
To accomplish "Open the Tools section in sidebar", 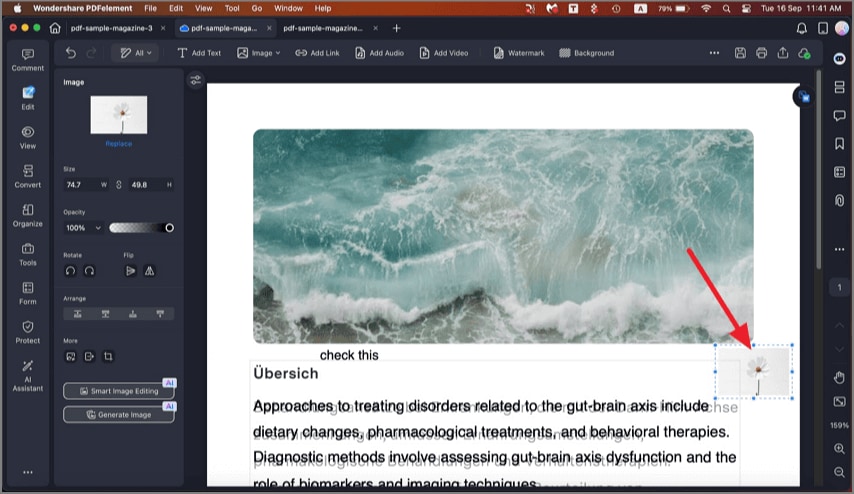I will [x=28, y=254].
